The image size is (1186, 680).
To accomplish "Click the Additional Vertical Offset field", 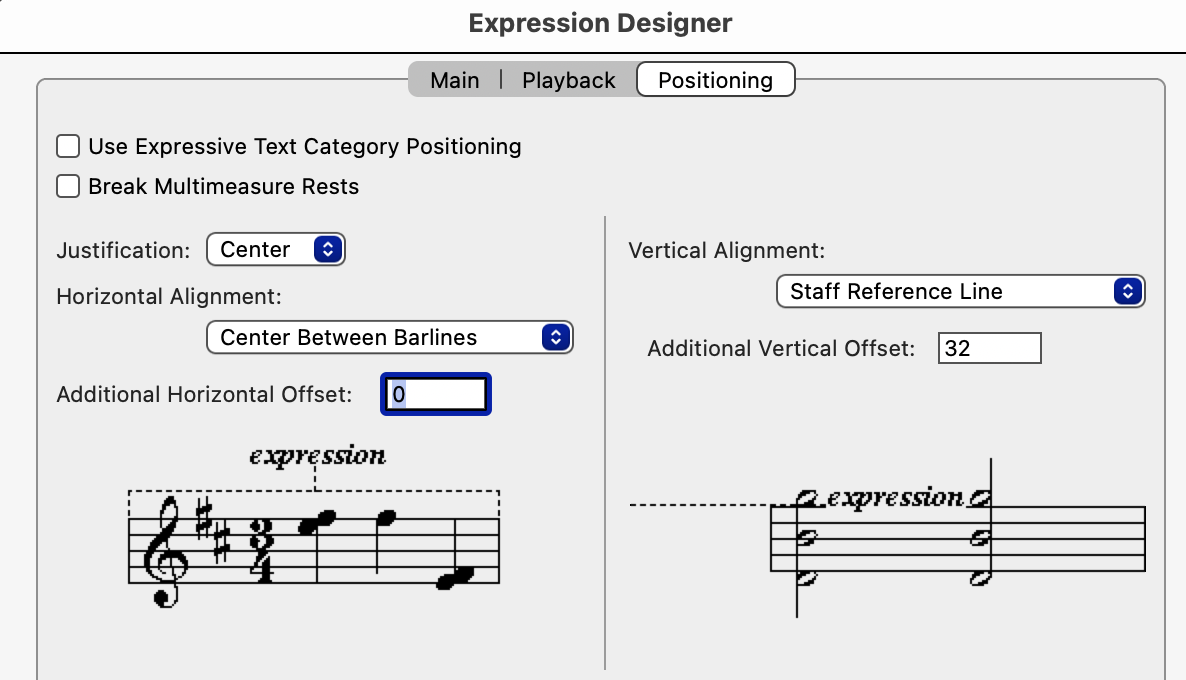I will click(989, 349).
